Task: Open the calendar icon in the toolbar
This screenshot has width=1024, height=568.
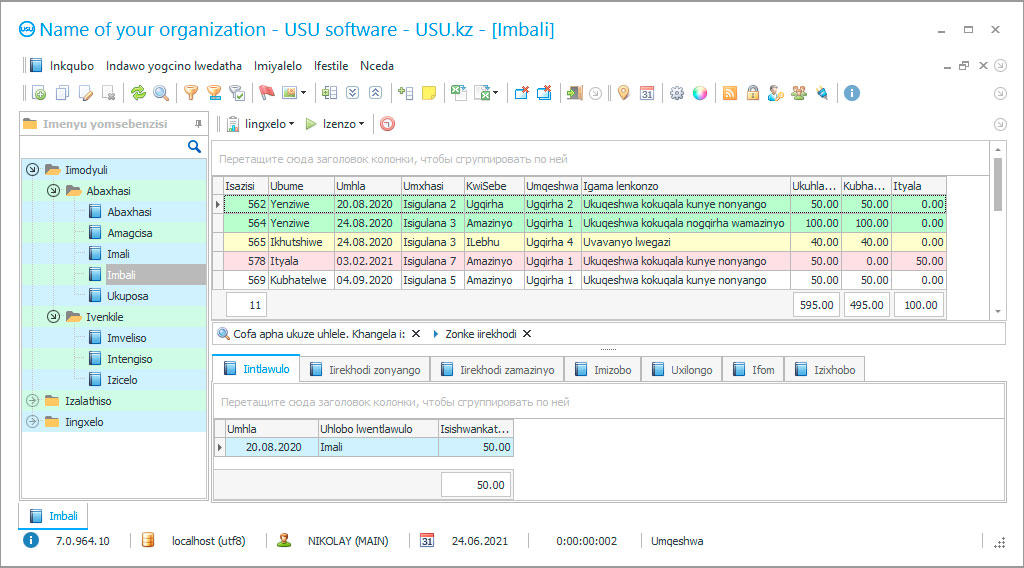Action: pyautogui.click(x=647, y=93)
